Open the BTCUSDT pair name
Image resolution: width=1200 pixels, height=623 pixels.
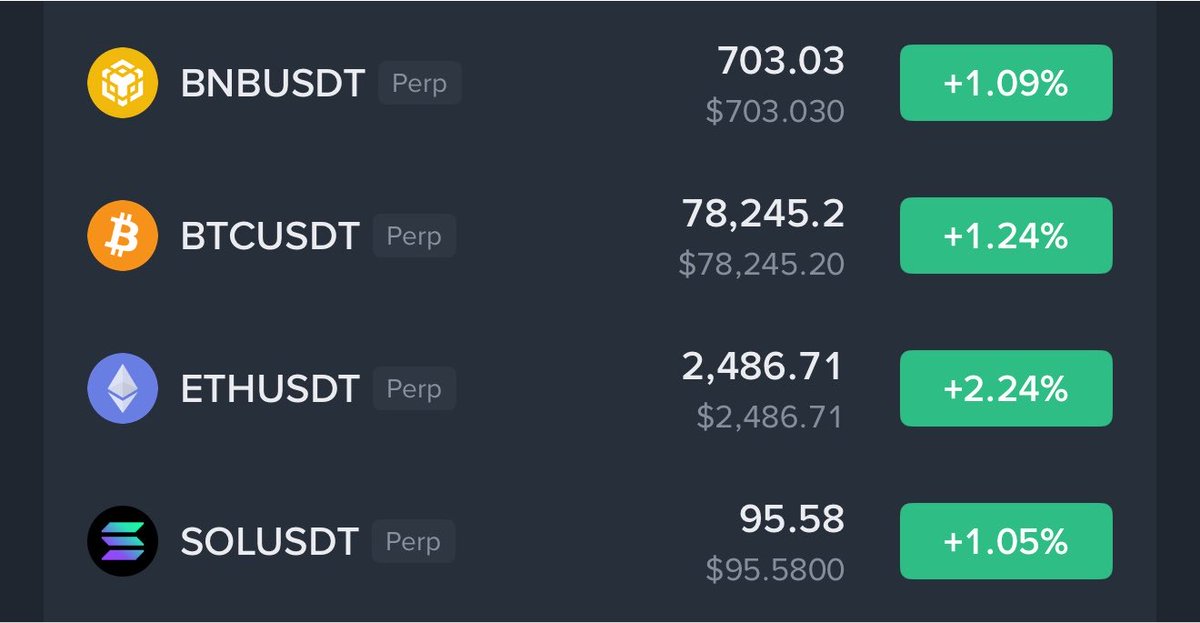[x=270, y=237]
